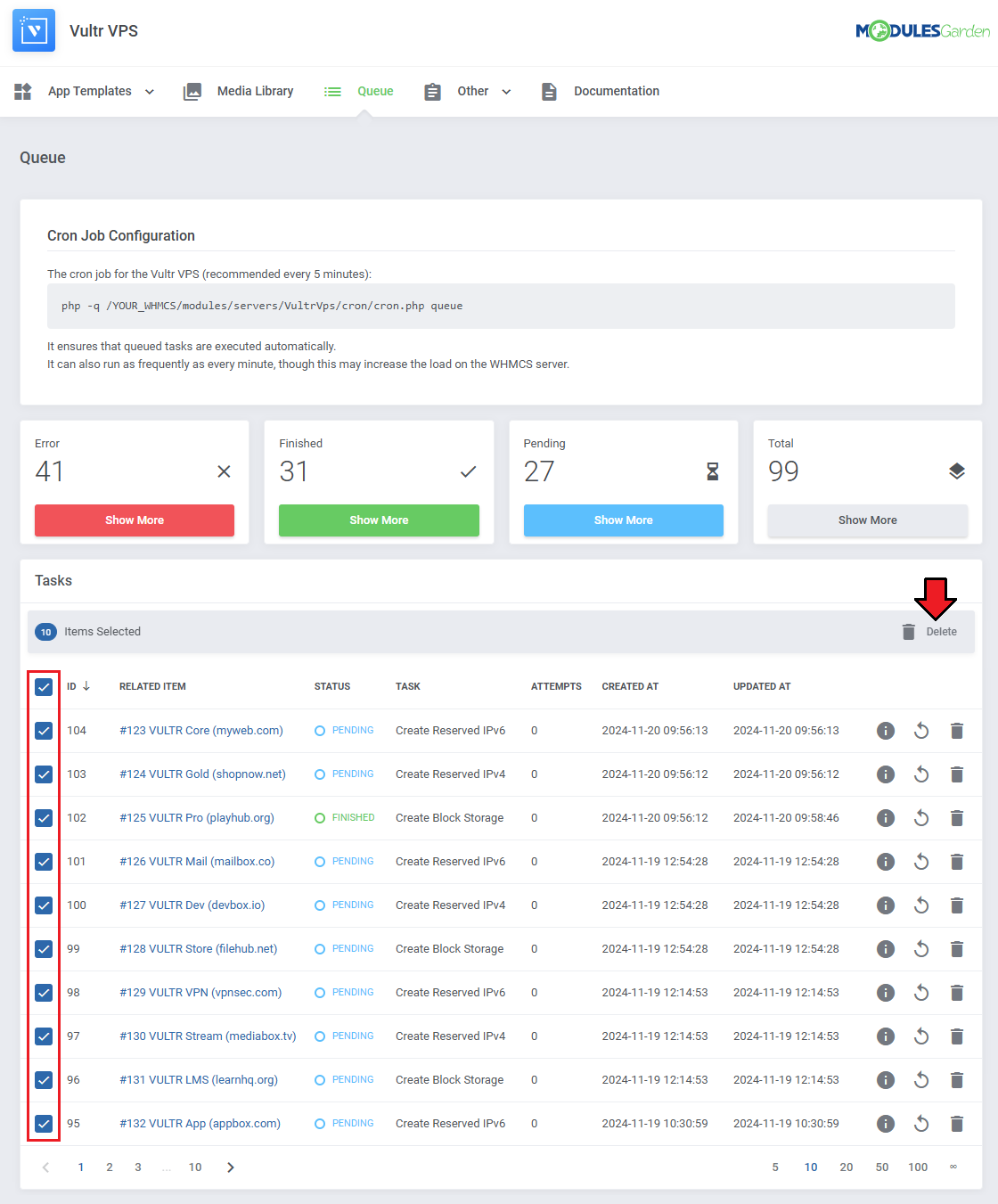Deselect task 95 checkbox

click(x=44, y=1124)
